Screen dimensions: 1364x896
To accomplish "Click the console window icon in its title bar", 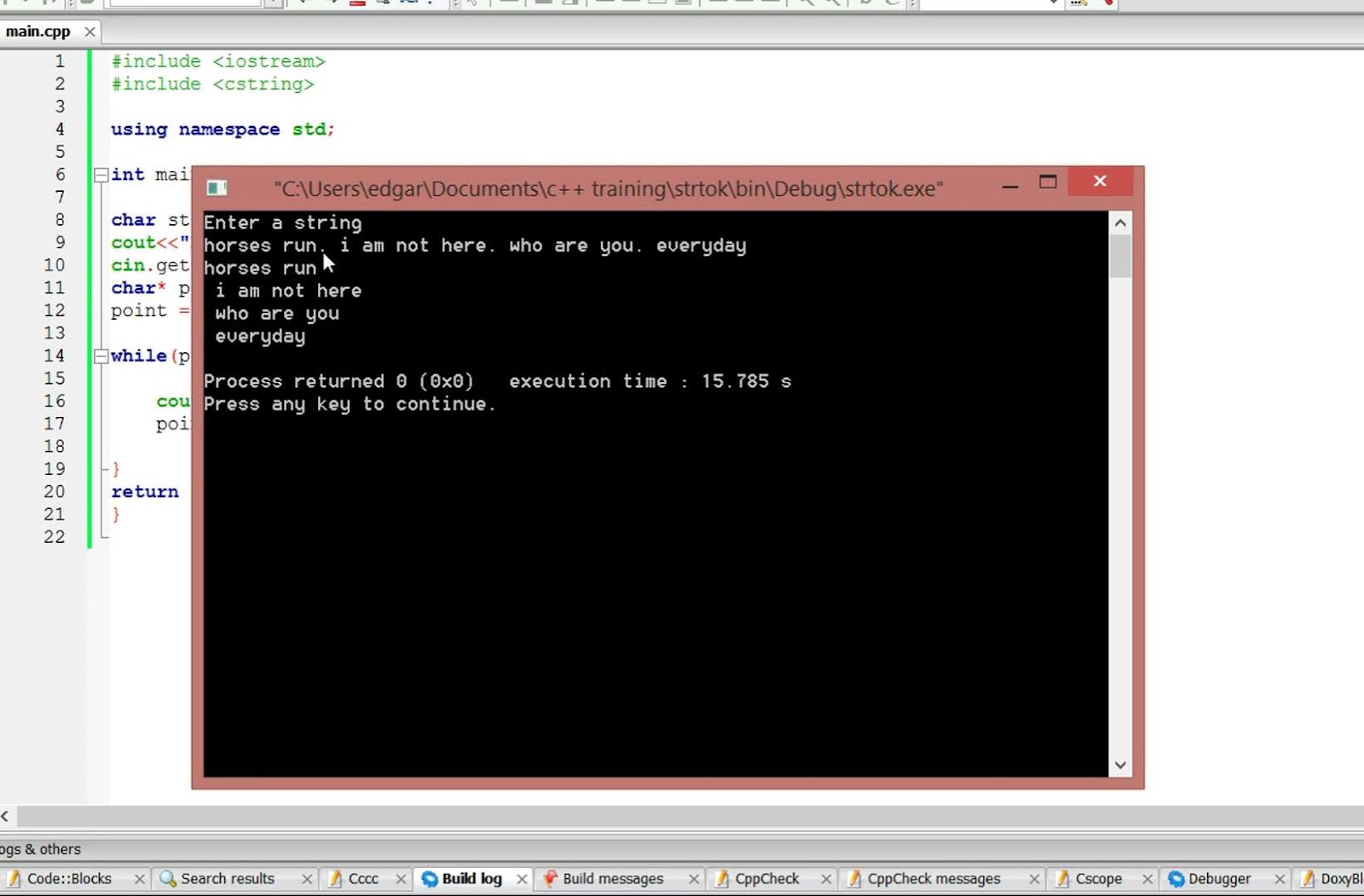I will pyautogui.click(x=217, y=187).
